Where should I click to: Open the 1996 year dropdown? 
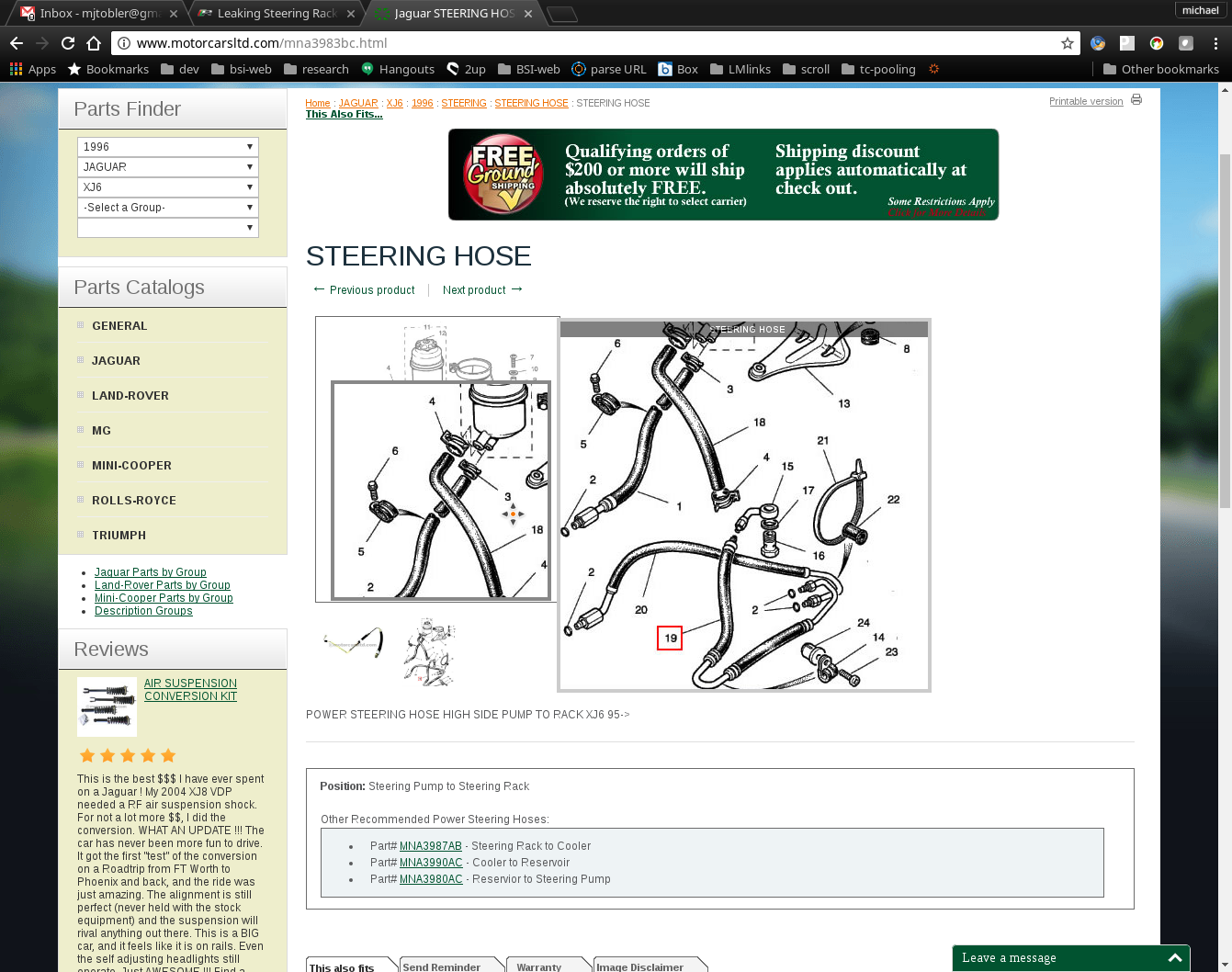(x=168, y=147)
